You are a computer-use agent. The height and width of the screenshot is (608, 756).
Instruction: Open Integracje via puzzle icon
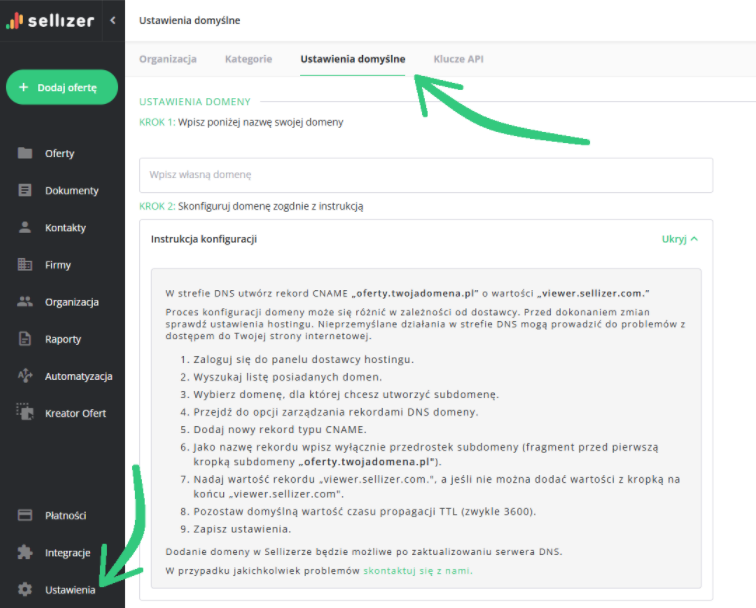pyautogui.click(x=25, y=553)
